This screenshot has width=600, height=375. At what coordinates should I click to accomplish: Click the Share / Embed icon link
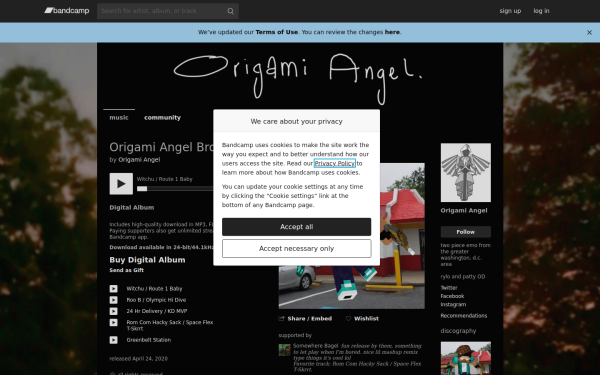click(x=305, y=318)
